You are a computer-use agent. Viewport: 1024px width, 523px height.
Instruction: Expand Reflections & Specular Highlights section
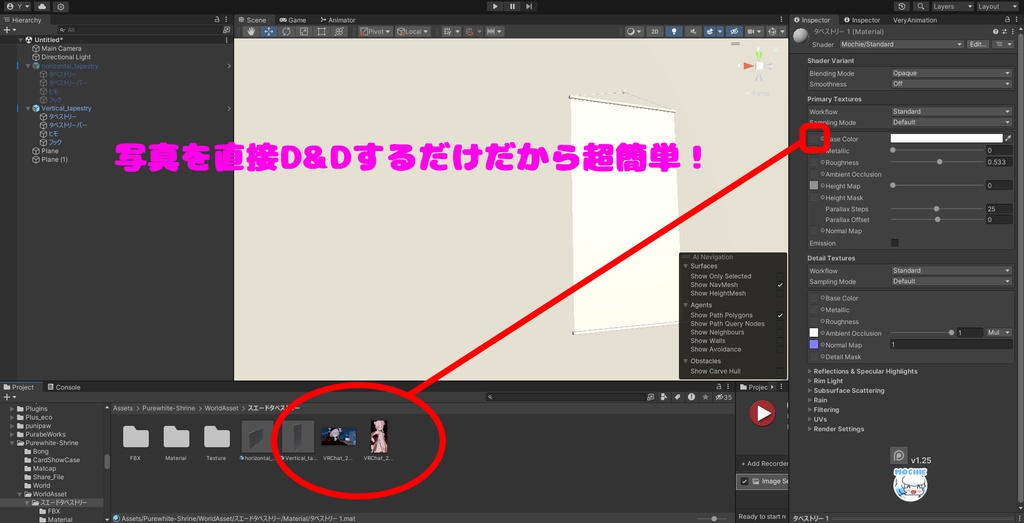(865, 372)
